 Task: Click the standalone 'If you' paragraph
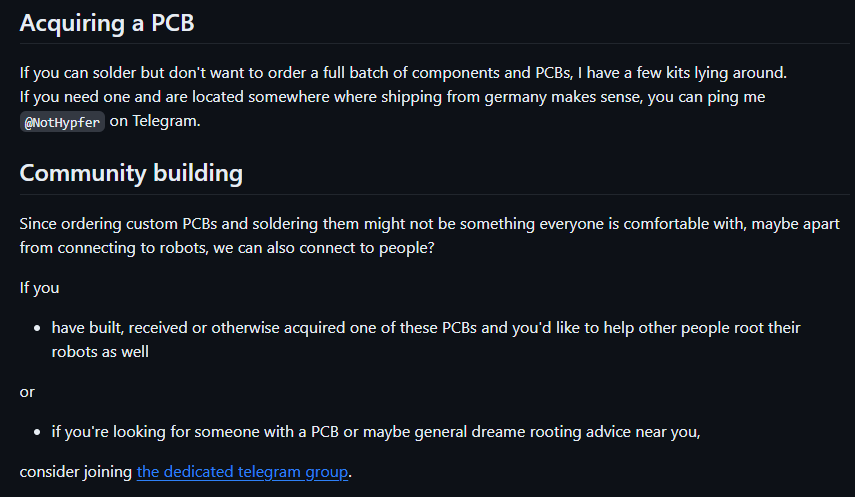pos(39,288)
